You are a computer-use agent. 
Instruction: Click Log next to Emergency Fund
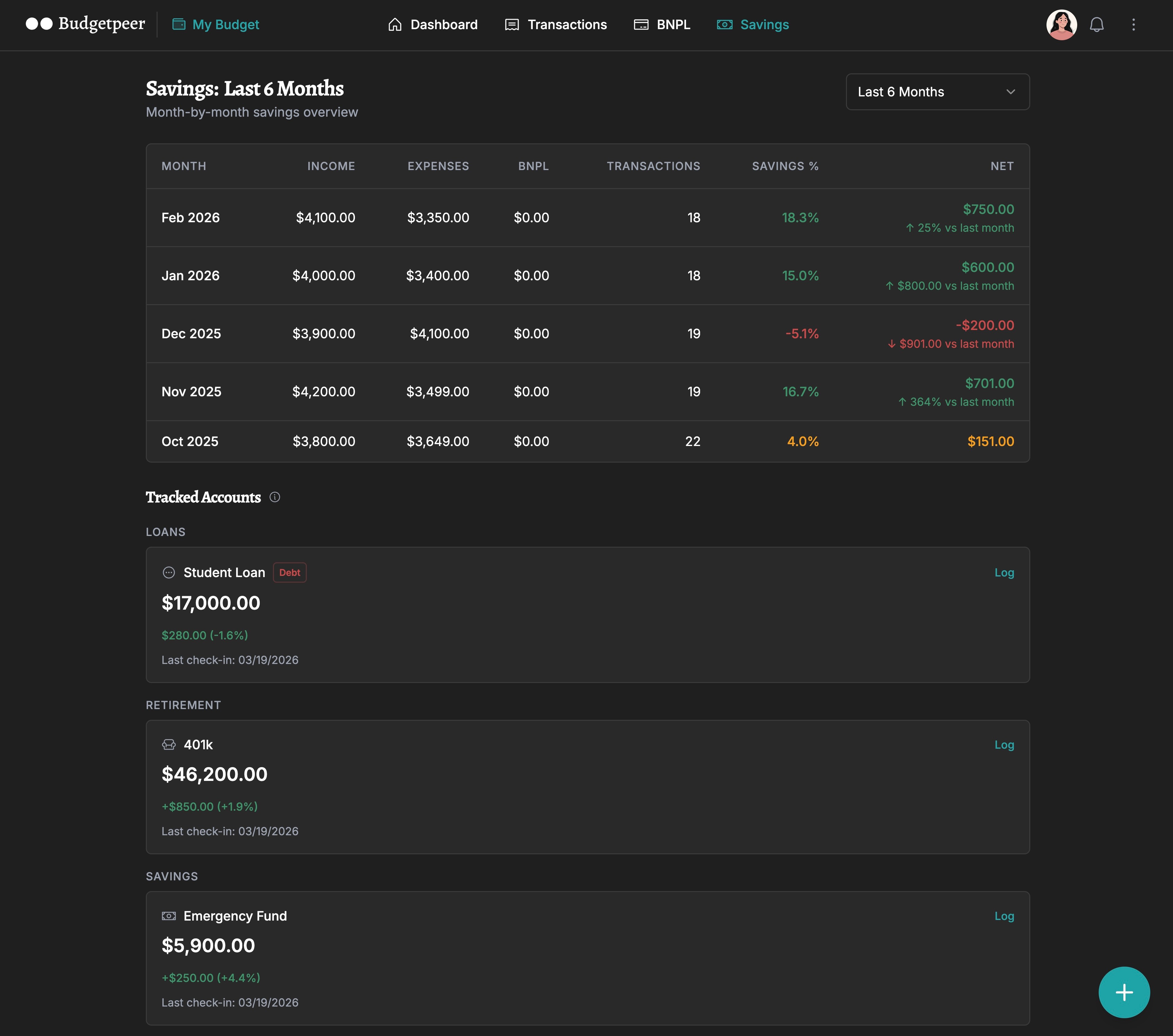tap(1004, 916)
